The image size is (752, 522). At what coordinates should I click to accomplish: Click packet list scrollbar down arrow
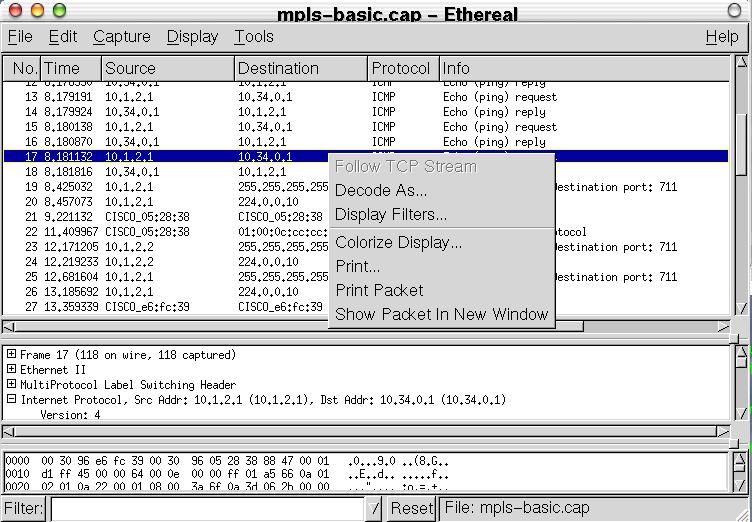pyautogui.click(x=741, y=308)
